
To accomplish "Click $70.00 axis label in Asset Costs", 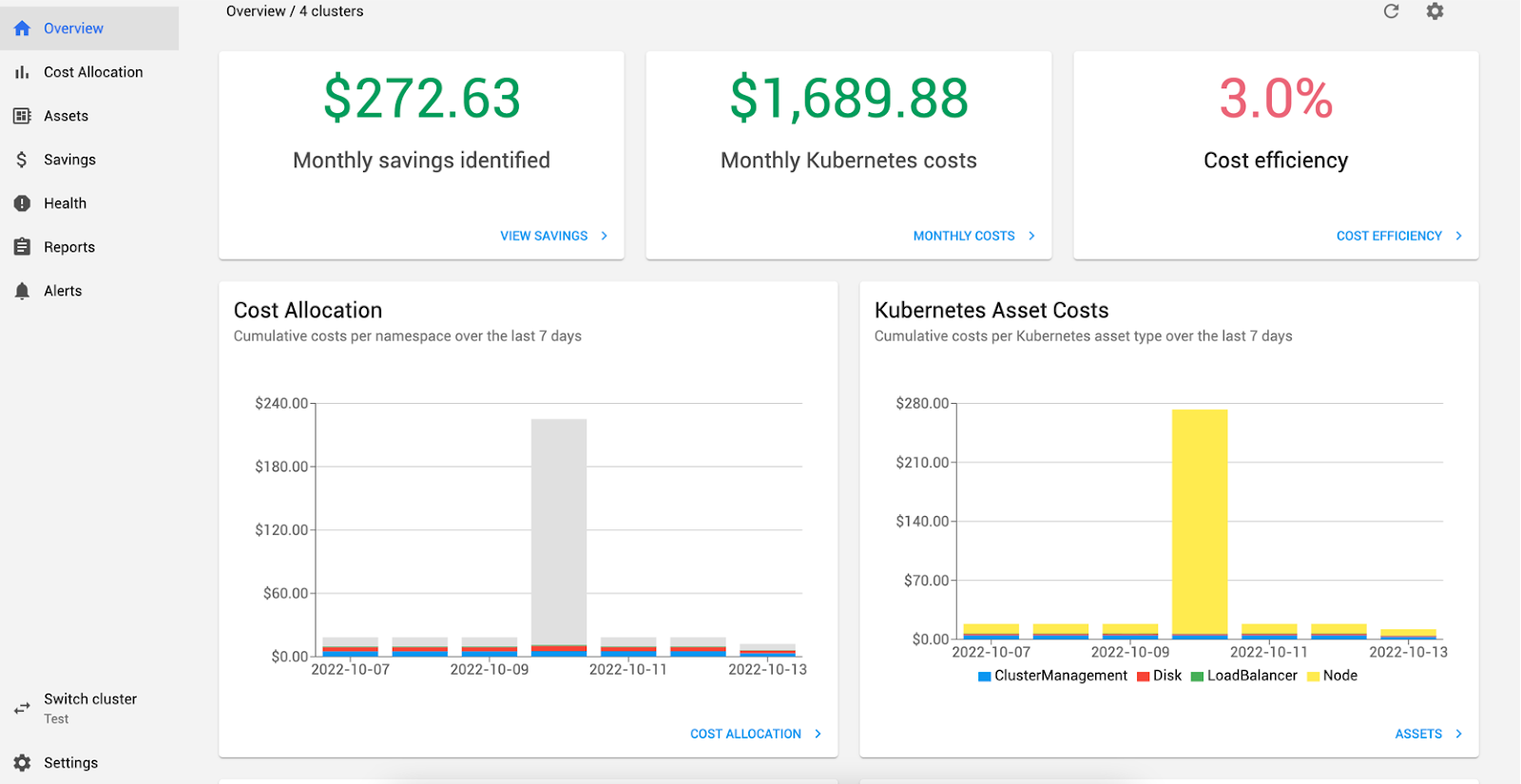I will [x=926, y=581].
